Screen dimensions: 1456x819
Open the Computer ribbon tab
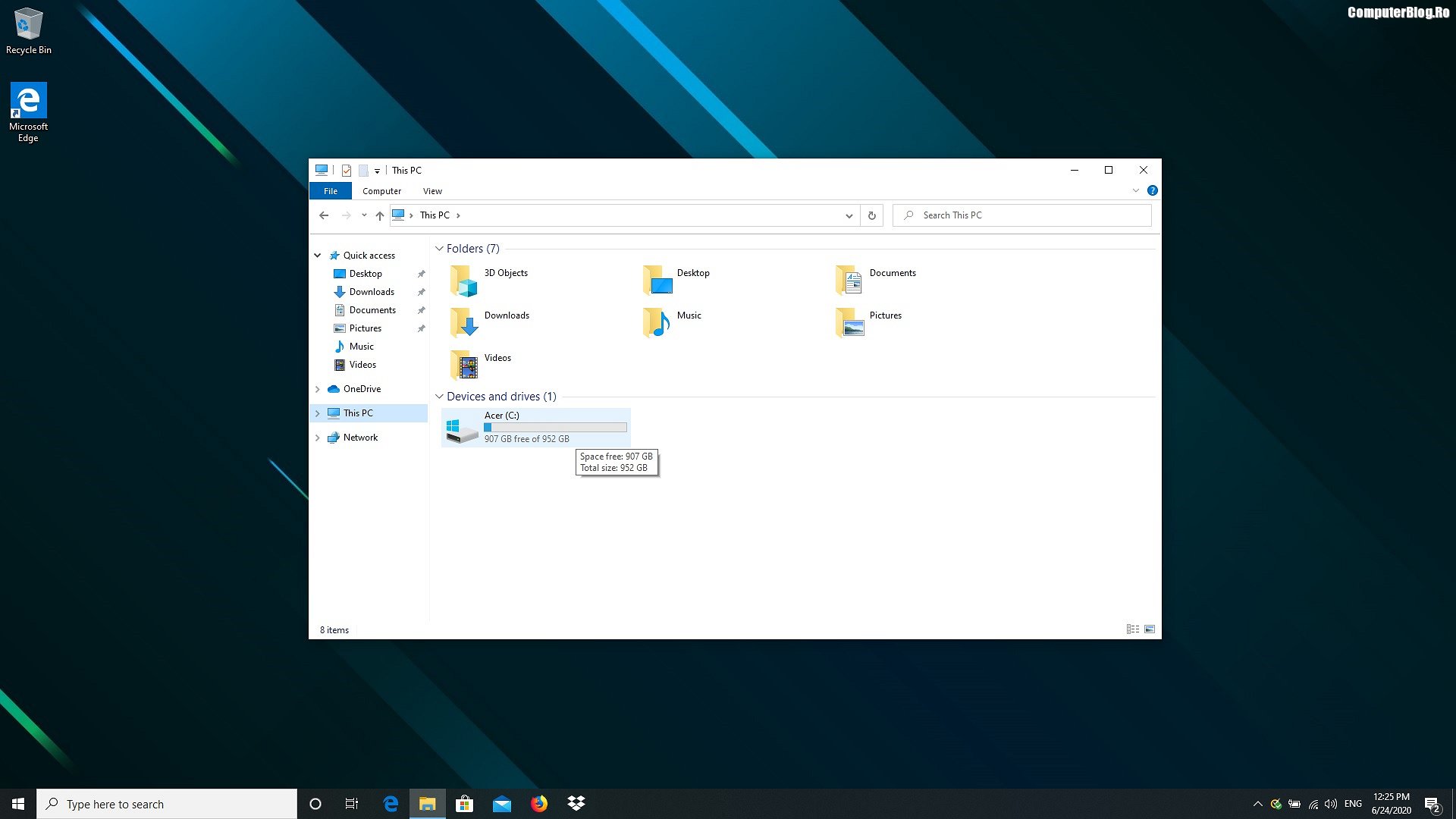click(381, 191)
